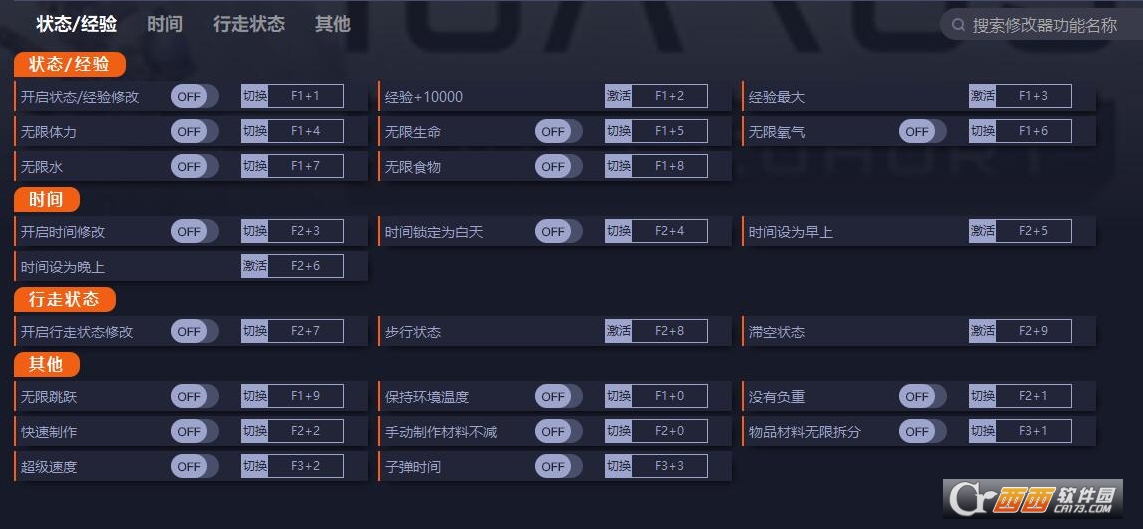Click 激活 button for 步行状态

tap(618, 331)
